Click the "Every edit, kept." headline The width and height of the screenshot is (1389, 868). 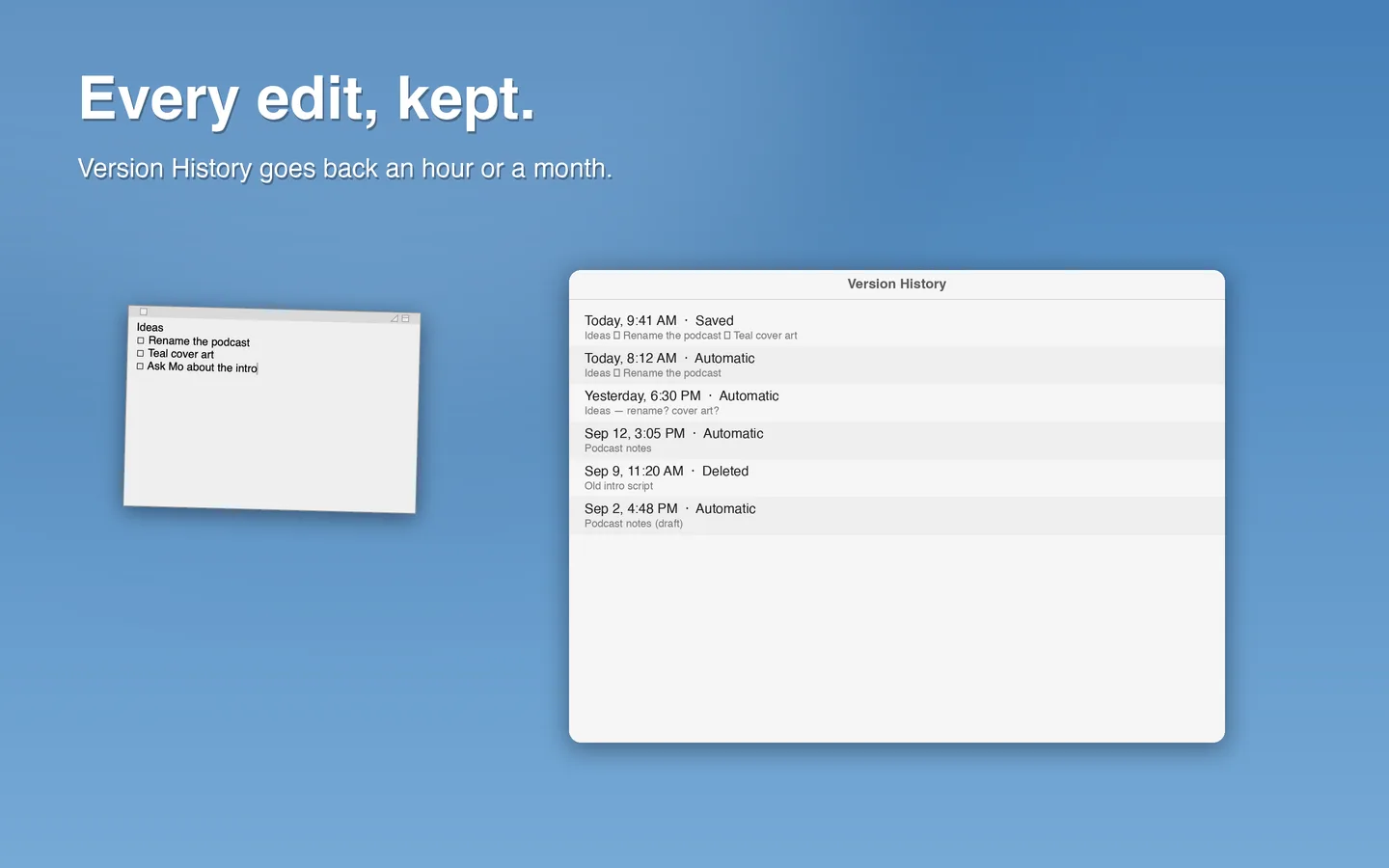click(307, 99)
